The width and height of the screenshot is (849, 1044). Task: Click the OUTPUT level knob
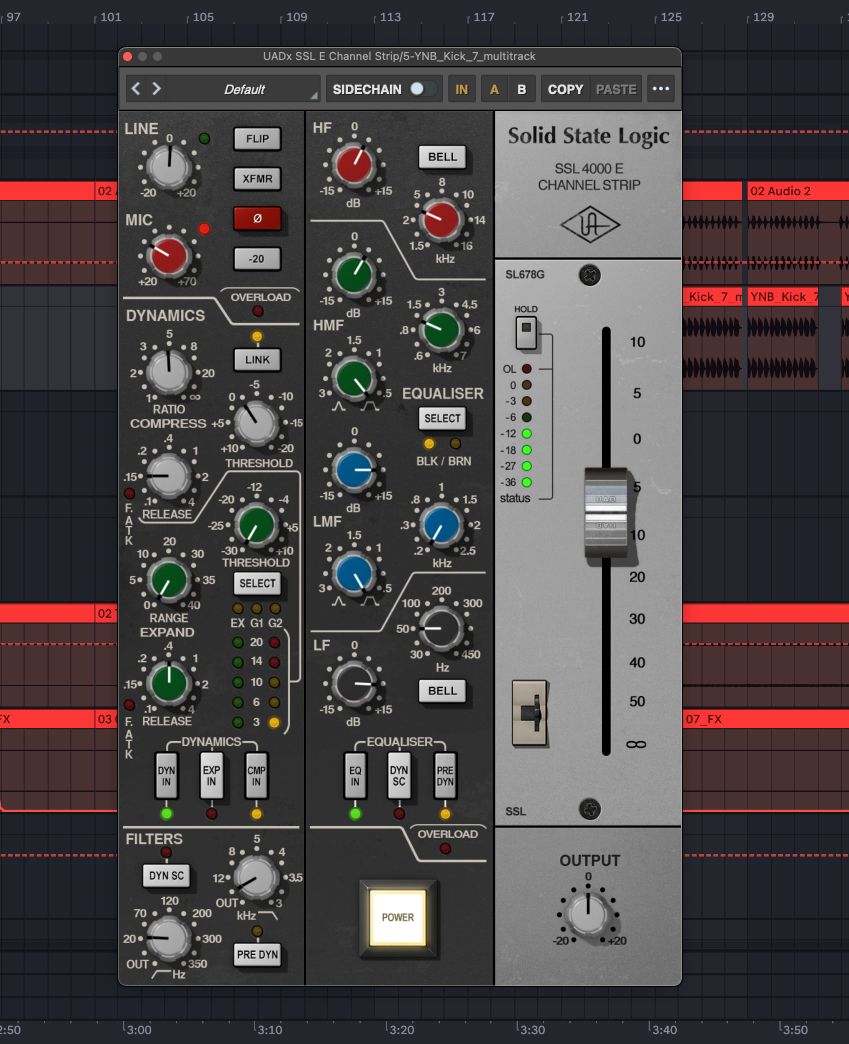589,913
